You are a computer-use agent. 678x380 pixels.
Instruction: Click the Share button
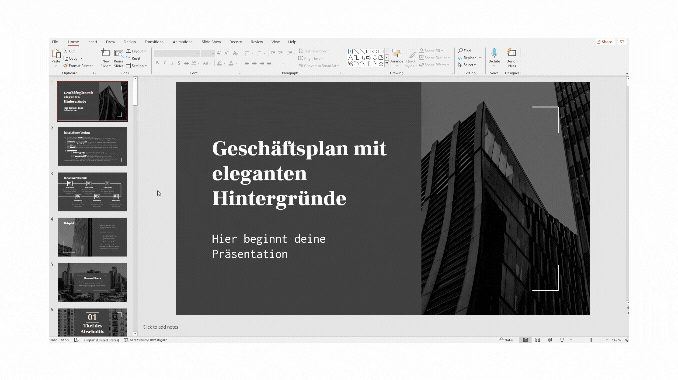click(604, 42)
